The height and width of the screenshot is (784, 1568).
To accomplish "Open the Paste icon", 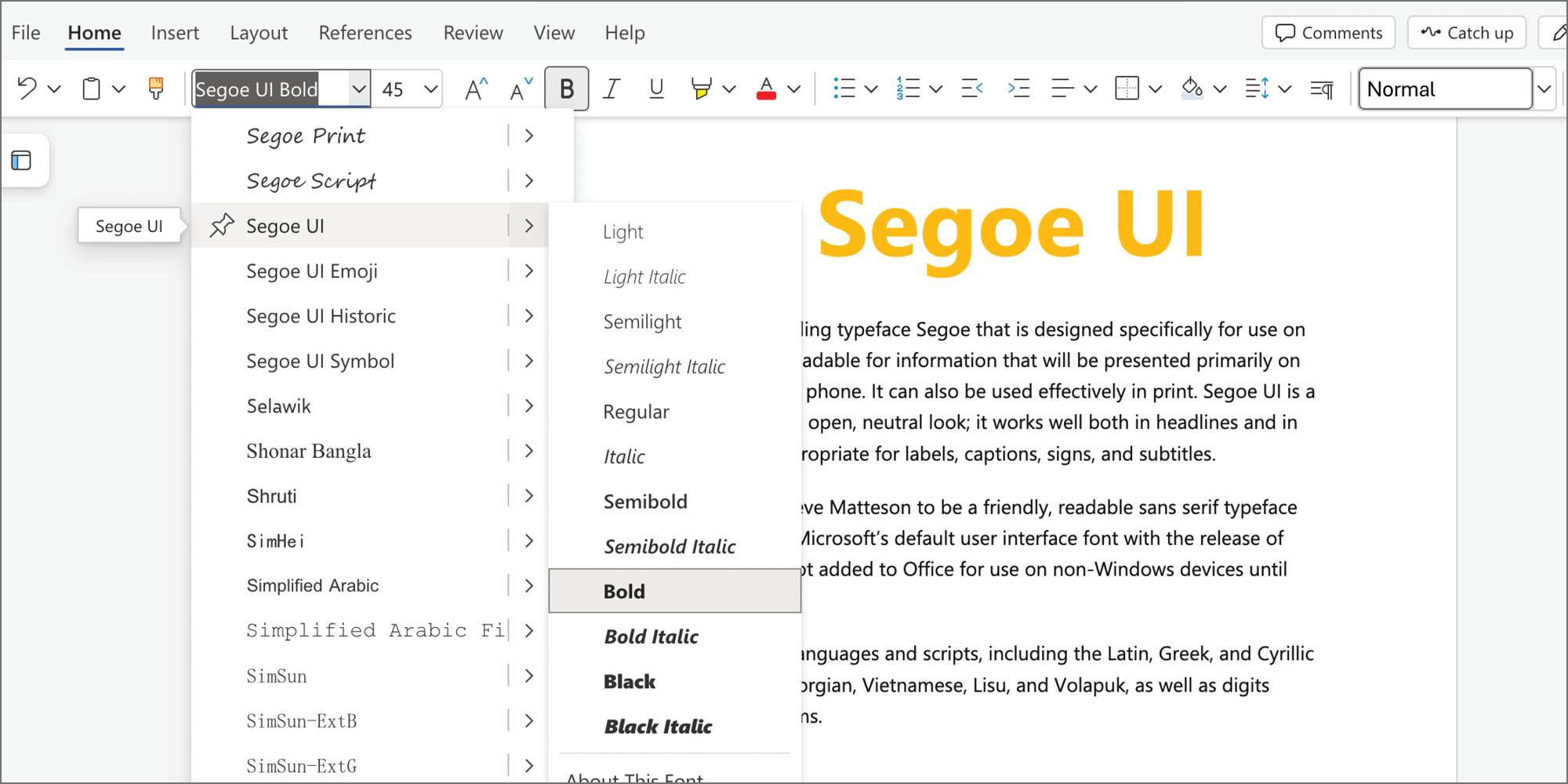I will point(91,88).
